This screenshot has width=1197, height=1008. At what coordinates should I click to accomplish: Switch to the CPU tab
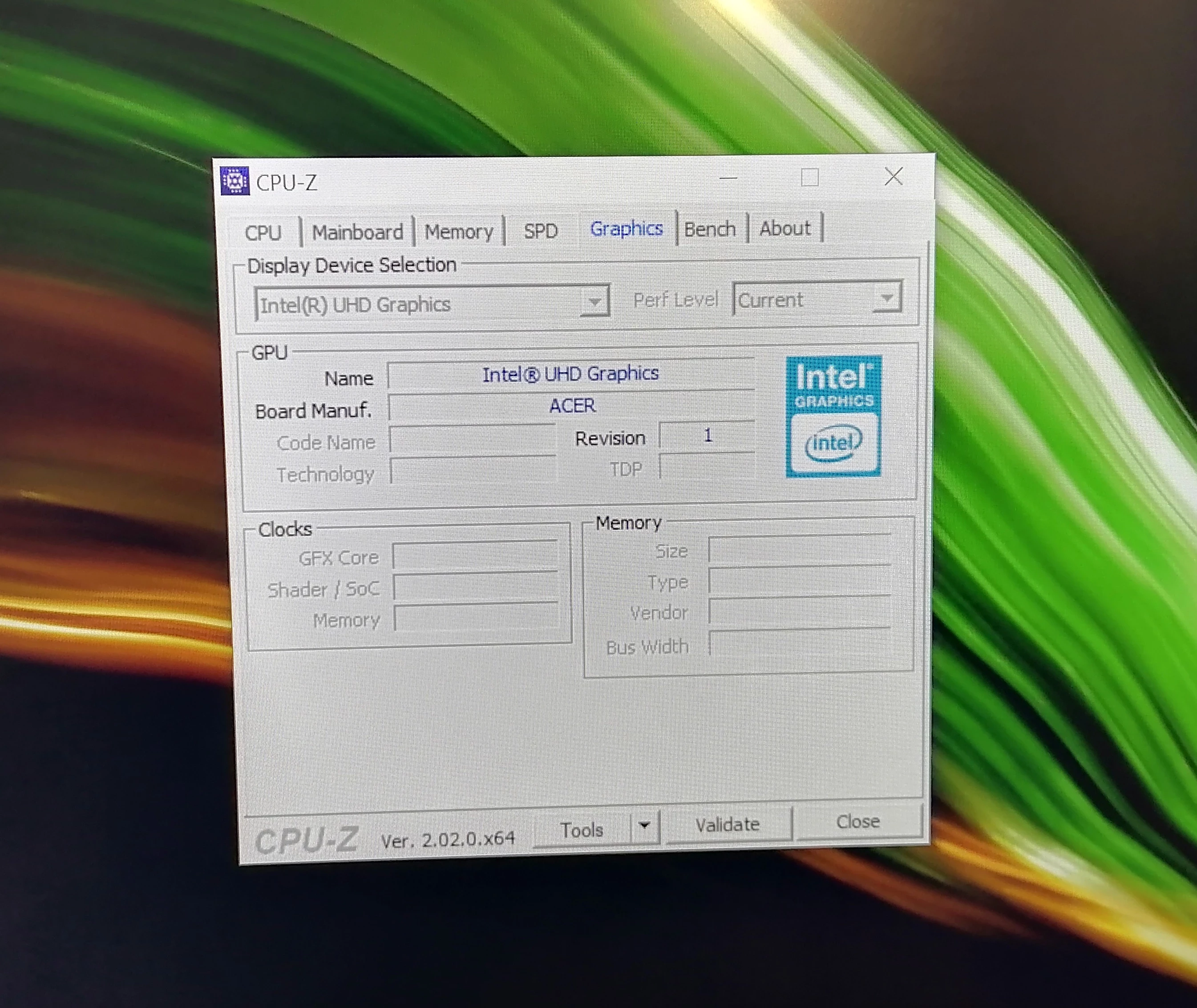coord(263,233)
